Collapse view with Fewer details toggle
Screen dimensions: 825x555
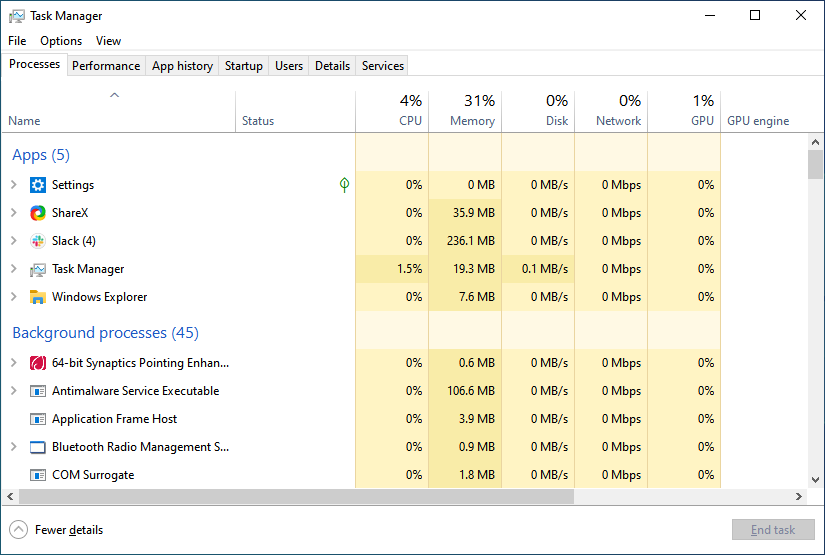pyautogui.click(x=57, y=530)
